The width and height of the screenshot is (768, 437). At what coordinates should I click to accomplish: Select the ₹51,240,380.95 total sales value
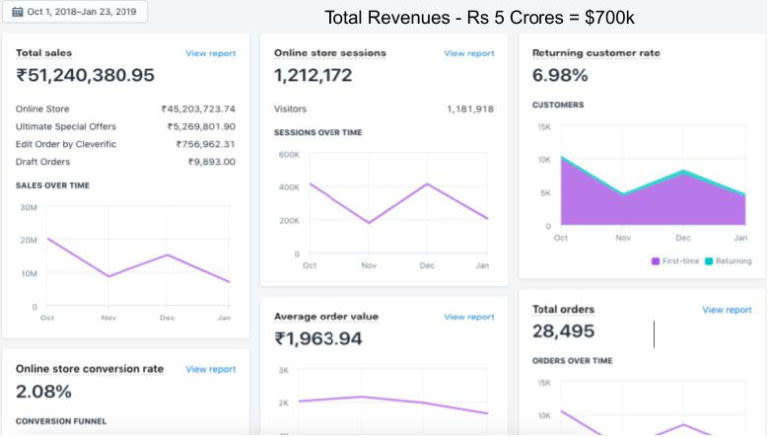(x=85, y=75)
